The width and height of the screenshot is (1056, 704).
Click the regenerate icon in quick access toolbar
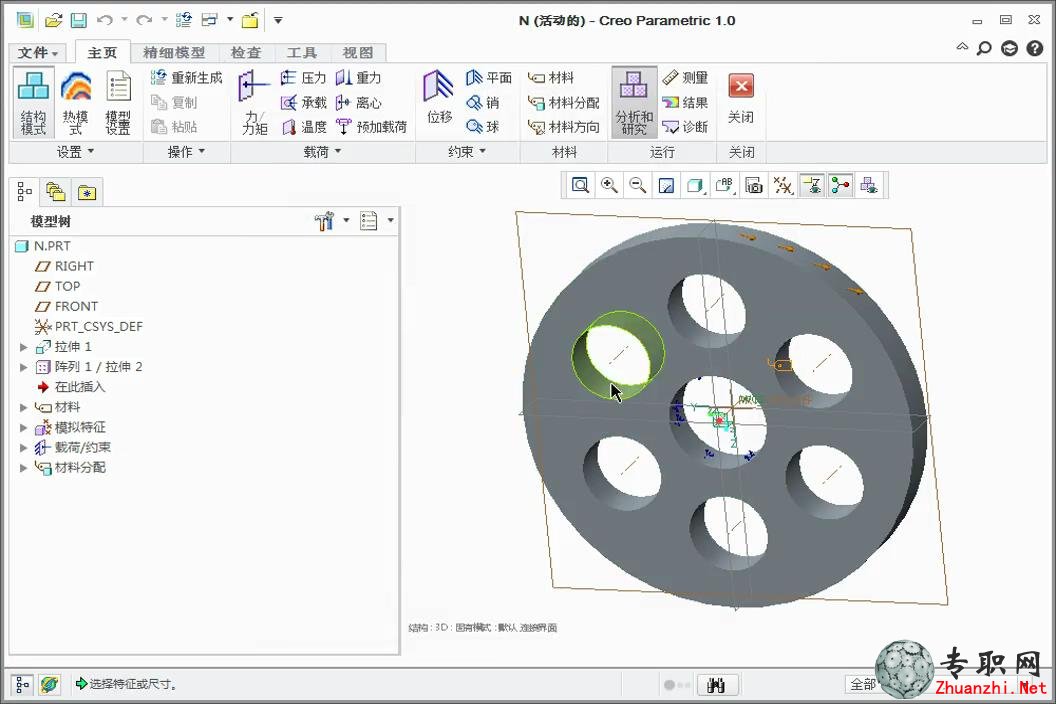(x=183, y=20)
